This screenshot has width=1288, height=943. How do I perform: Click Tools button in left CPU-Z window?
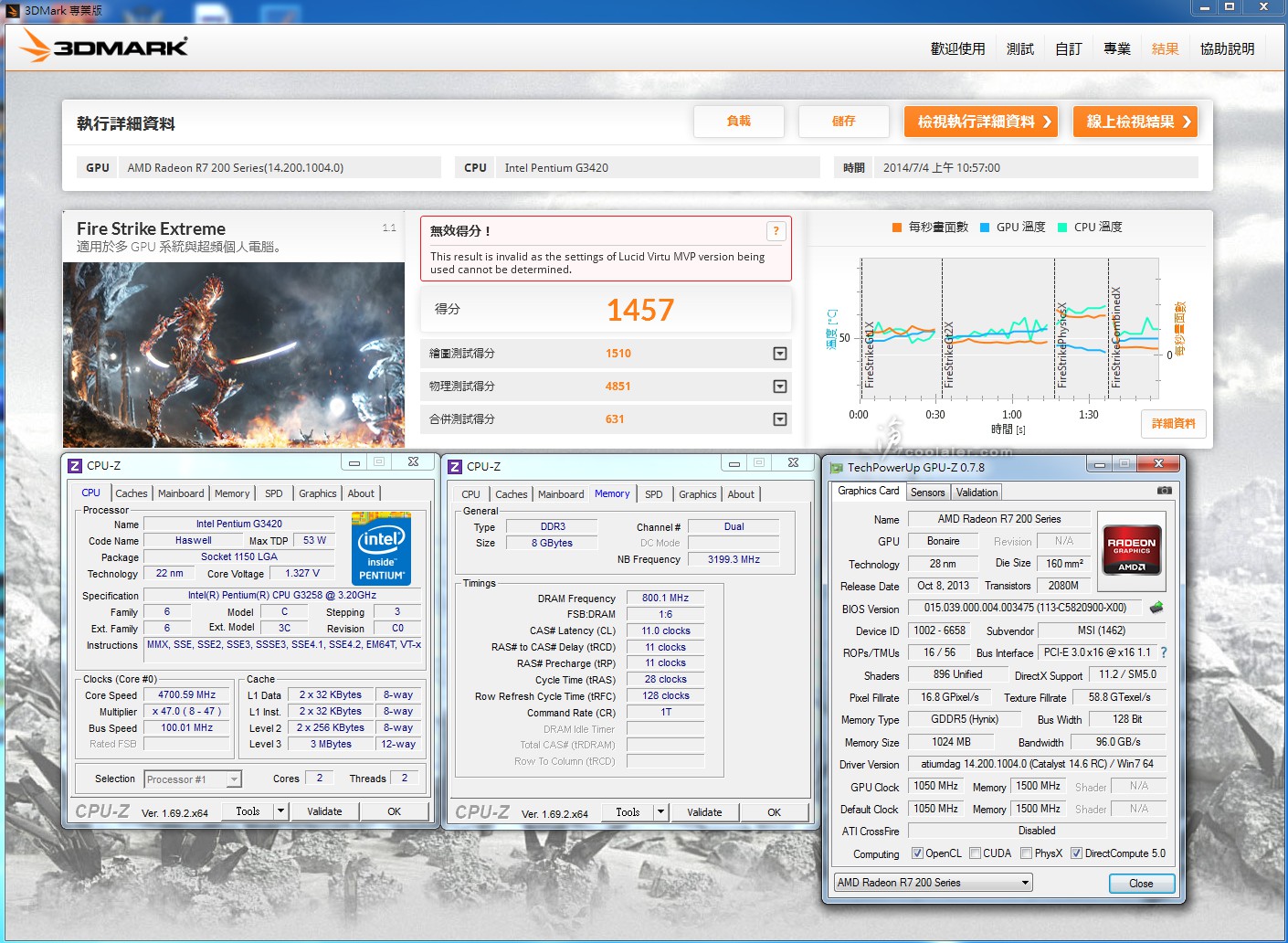tap(248, 811)
